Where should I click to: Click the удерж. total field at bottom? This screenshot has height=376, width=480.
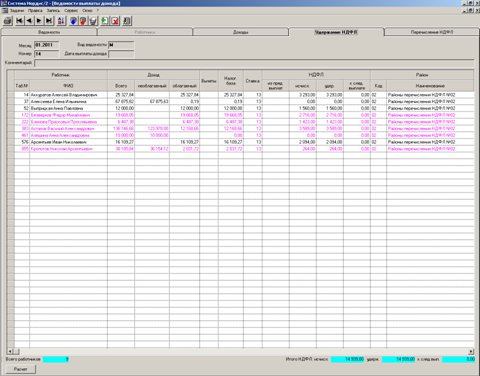[x=399, y=359]
